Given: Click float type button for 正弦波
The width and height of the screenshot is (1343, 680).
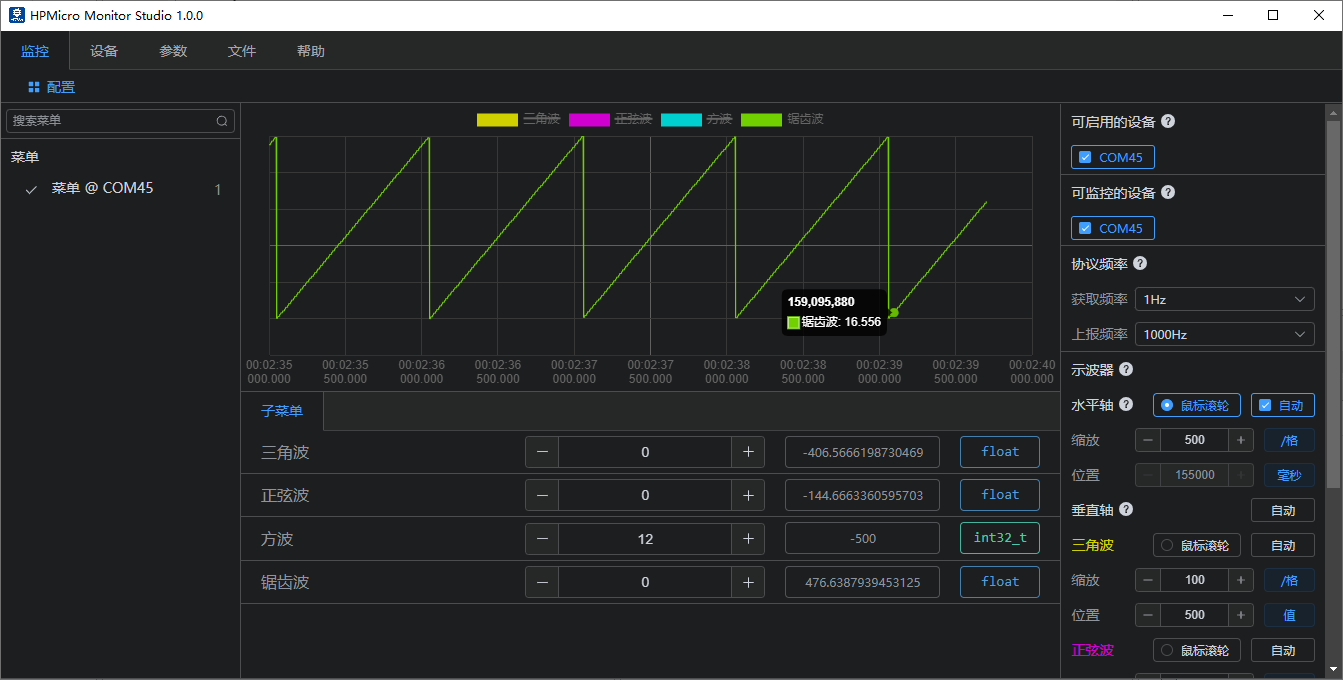Looking at the screenshot, I should point(1000,495).
